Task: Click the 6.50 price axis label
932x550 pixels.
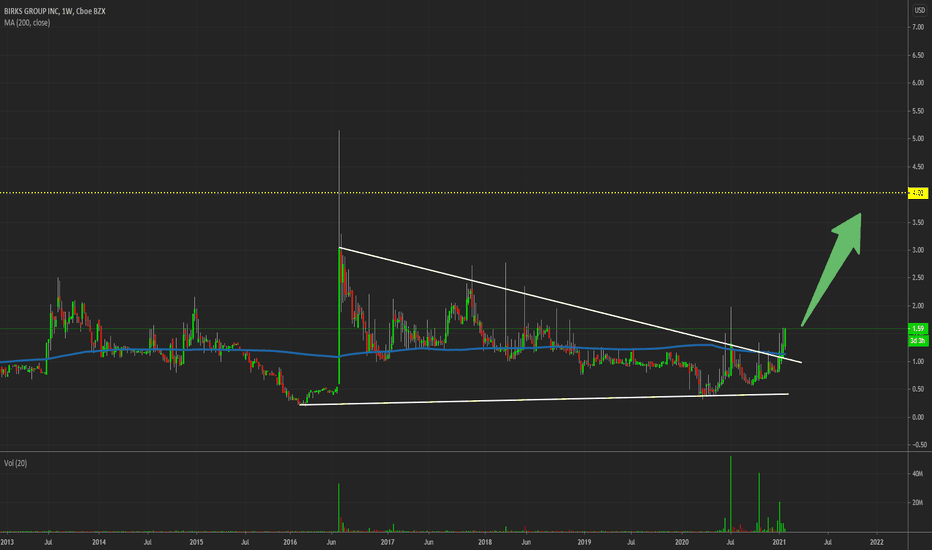Action: pyautogui.click(x=918, y=55)
